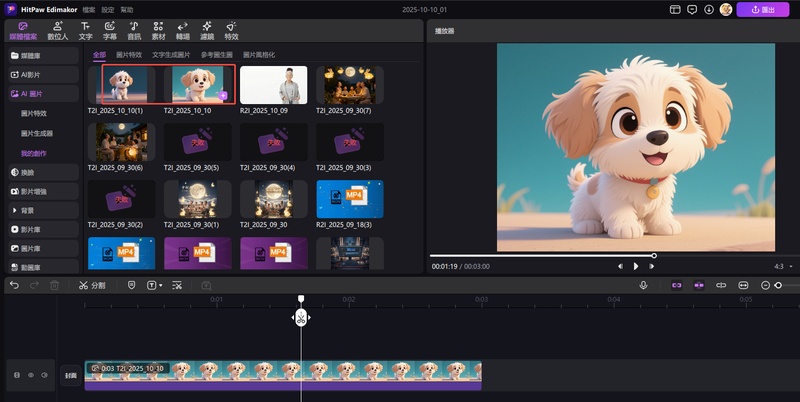800x402 pixels.
Task: Open the 濾鏡 filters panel
Action: 206,29
